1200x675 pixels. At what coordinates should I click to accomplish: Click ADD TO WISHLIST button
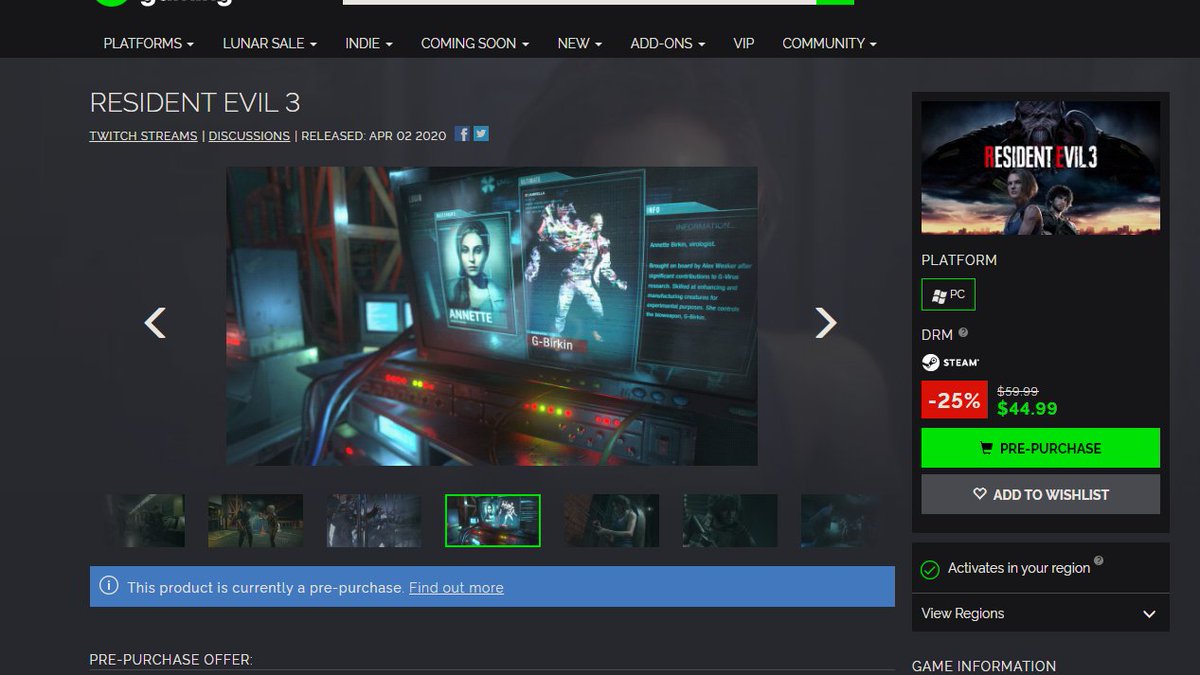pos(1041,494)
